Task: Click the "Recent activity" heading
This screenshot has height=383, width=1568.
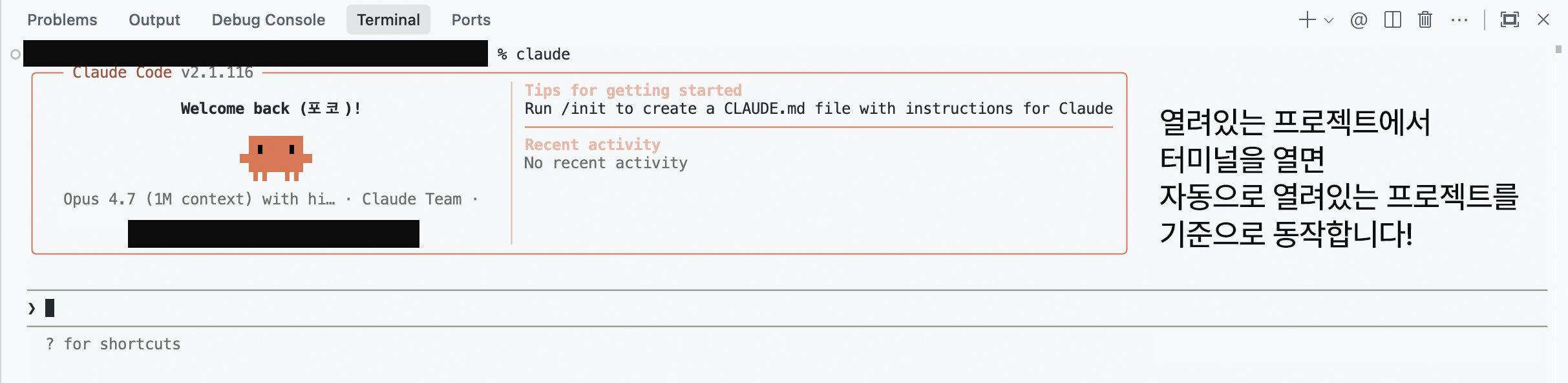Action: coord(592,144)
